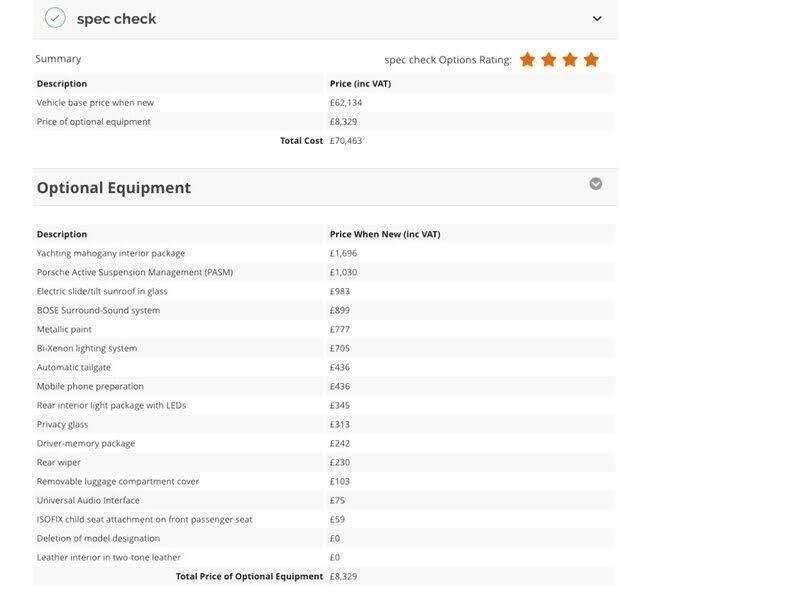Select the Yachting mahogany interior package row
The height and width of the screenshot is (600, 800).
tap(324, 254)
